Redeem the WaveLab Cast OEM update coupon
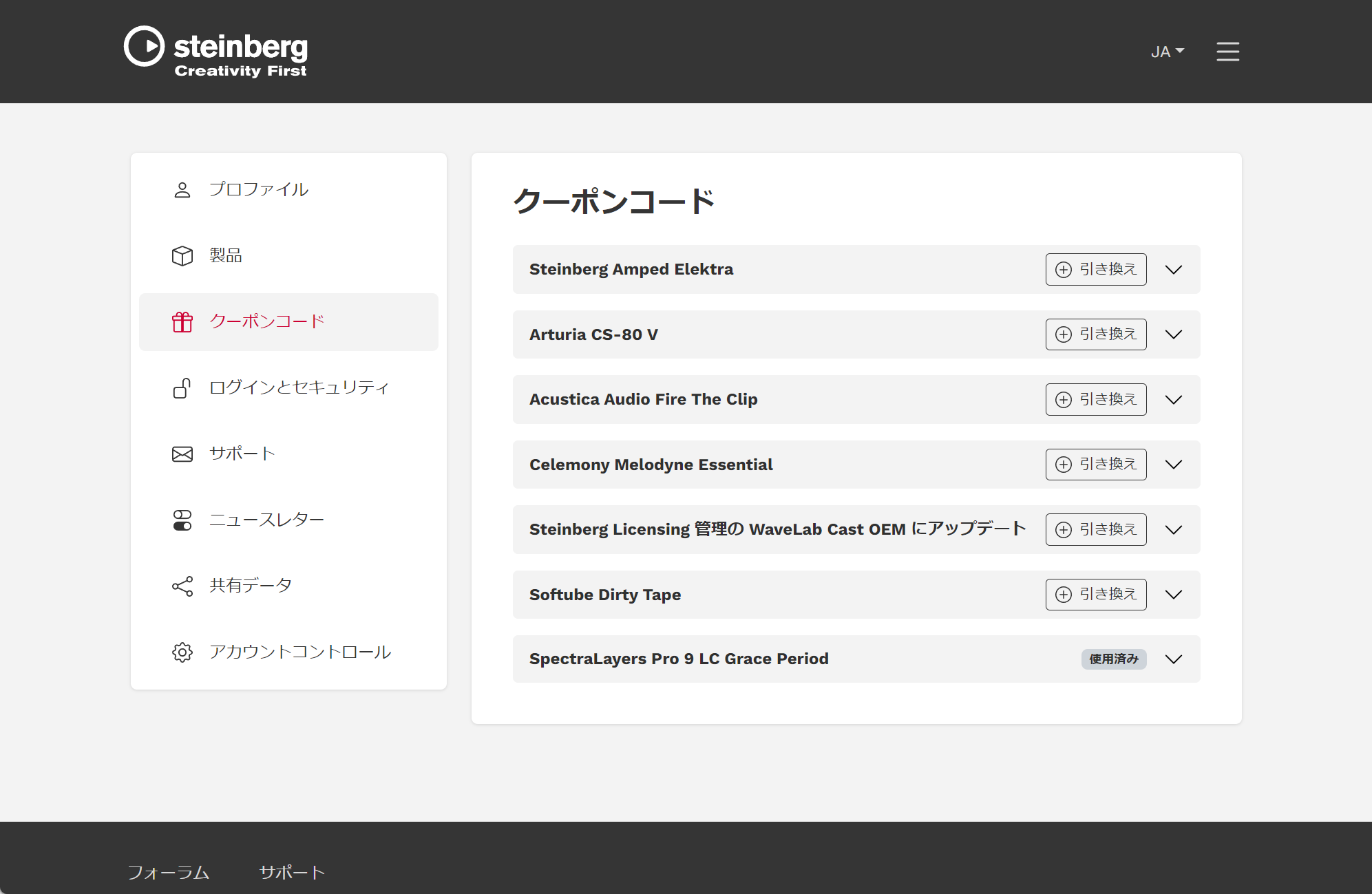 pyautogui.click(x=1096, y=530)
